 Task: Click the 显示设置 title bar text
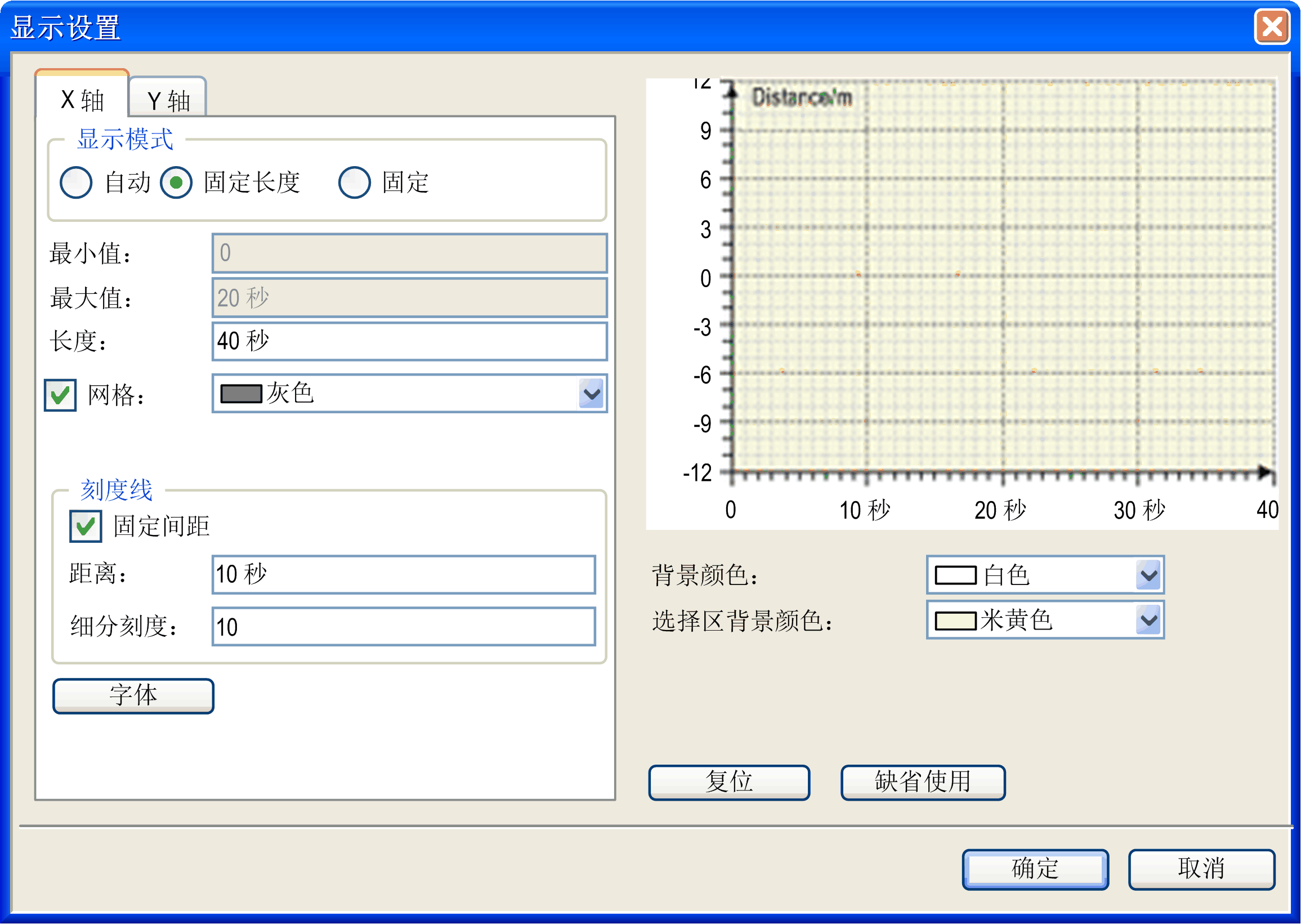pos(65,28)
